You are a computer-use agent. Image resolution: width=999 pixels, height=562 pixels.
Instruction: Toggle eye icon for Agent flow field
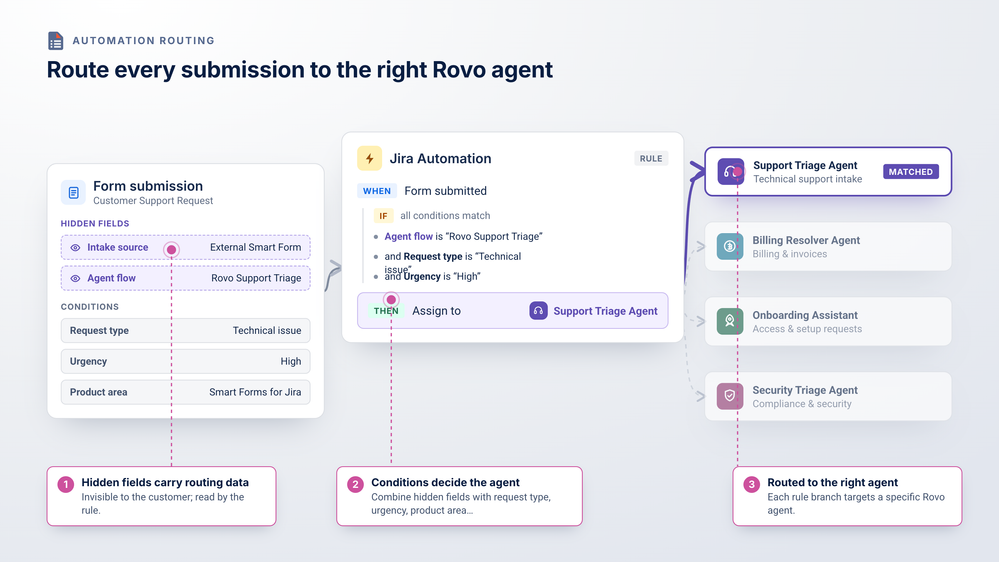pyautogui.click(x=75, y=278)
